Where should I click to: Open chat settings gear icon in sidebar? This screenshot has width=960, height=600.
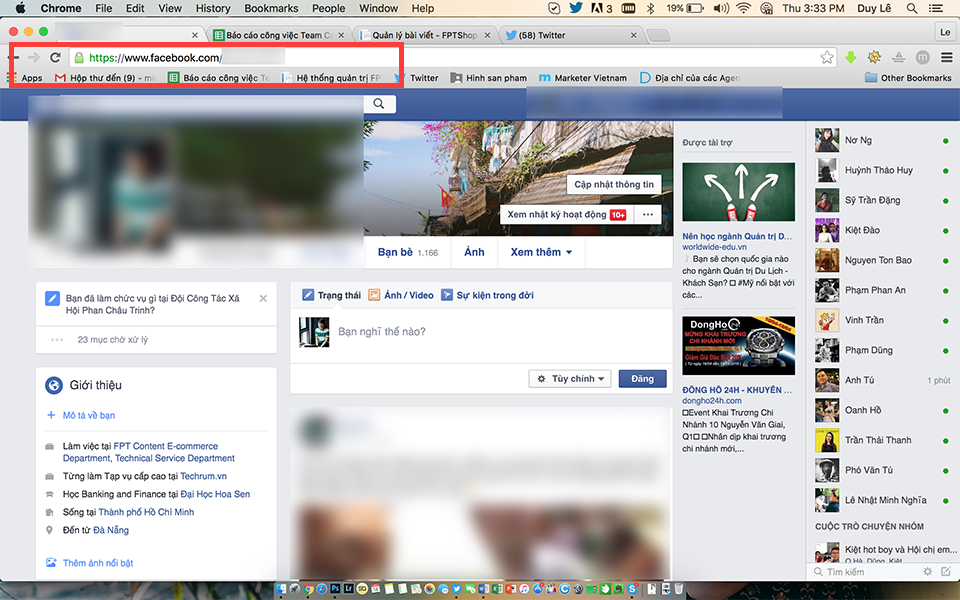pos(928,571)
